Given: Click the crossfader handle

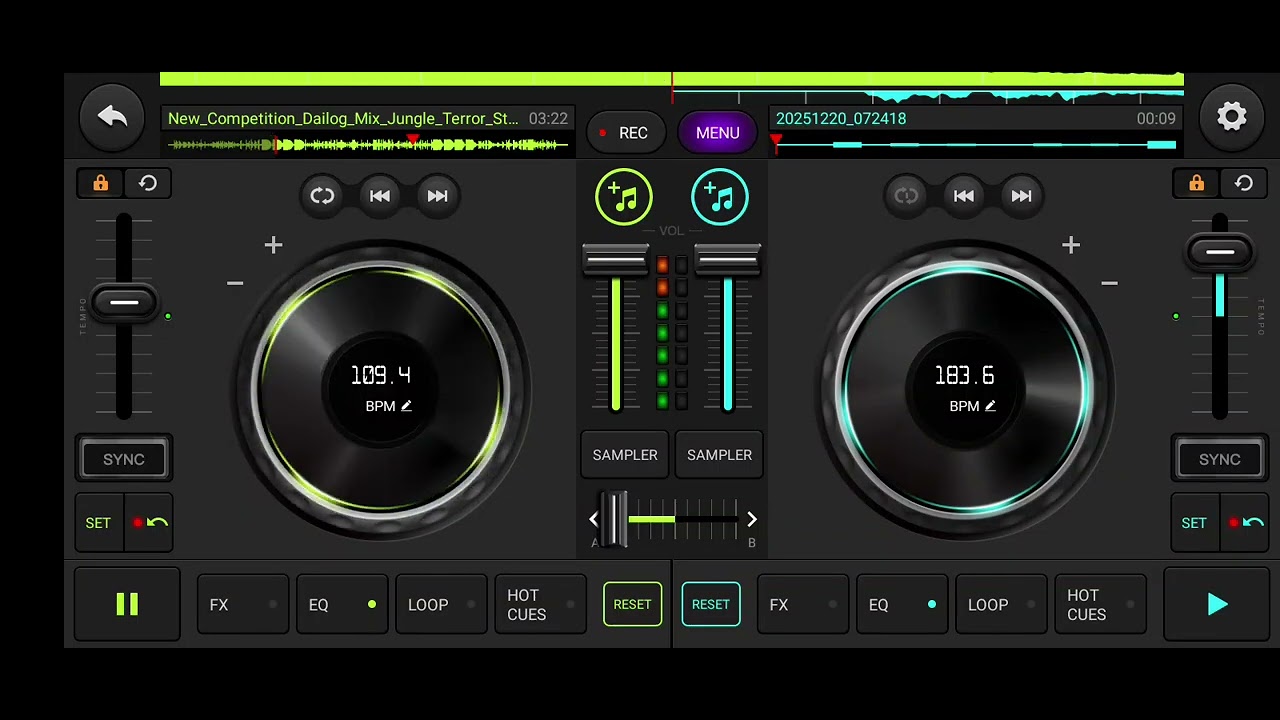Looking at the screenshot, I should (614, 519).
